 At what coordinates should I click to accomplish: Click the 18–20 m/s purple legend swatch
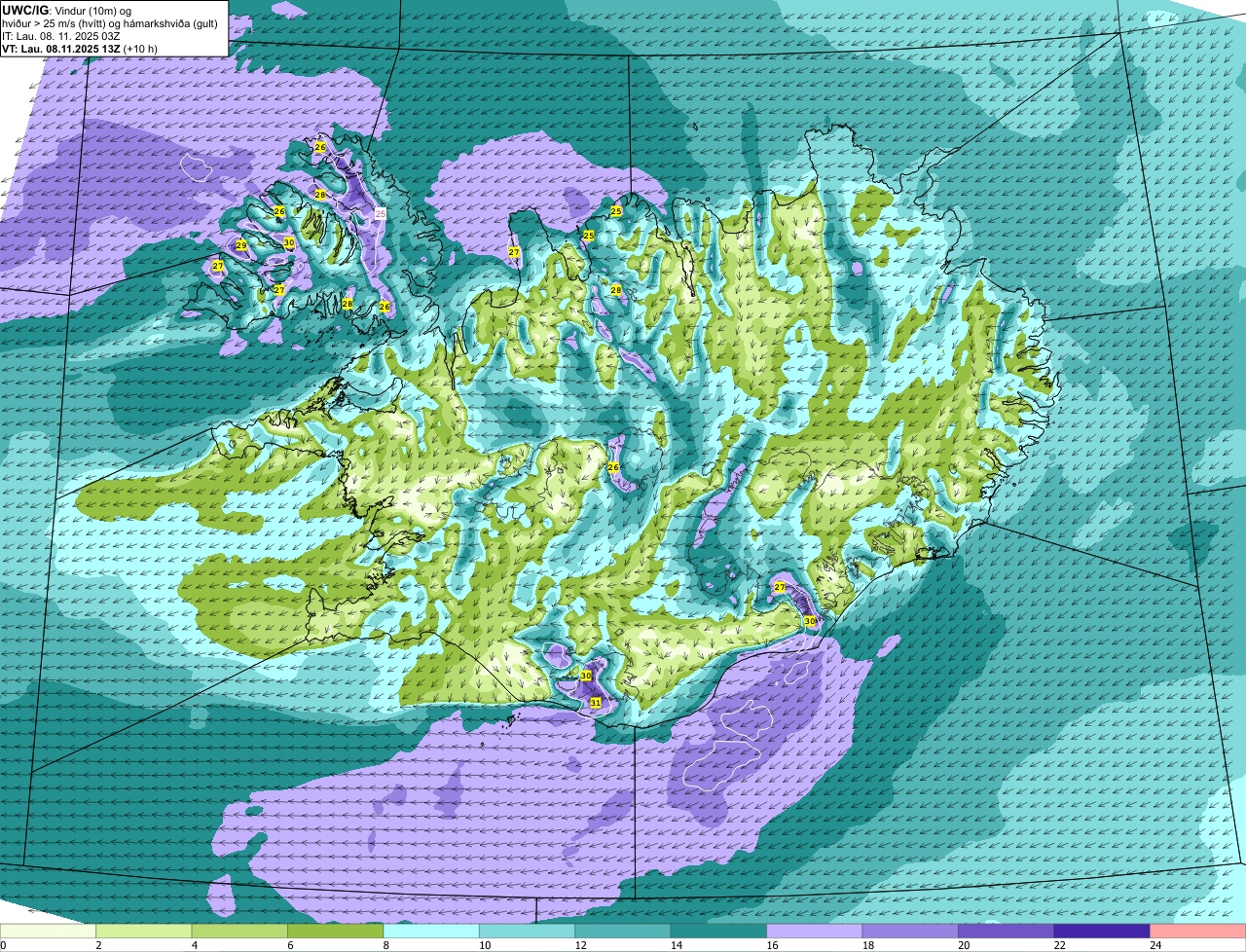(911, 932)
